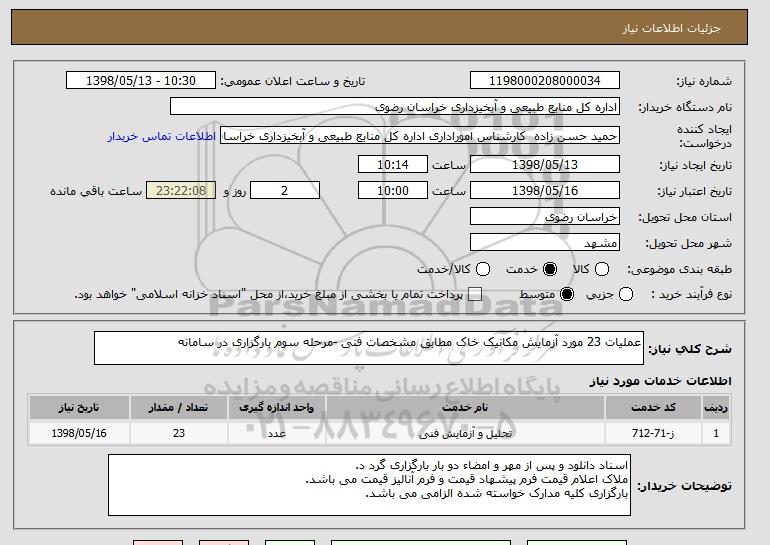Click the تعداد / مقدار column header
This screenshot has width=770, height=545.
(179, 408)
